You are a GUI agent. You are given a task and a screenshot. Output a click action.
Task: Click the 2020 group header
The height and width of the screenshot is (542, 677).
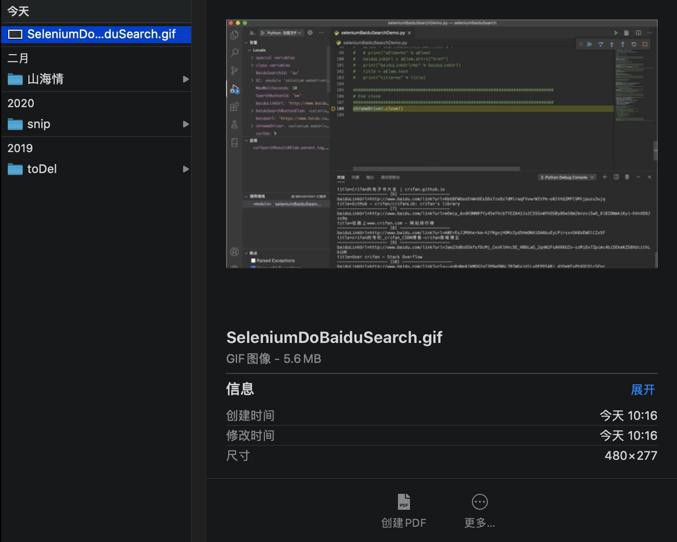pos(21,103)
